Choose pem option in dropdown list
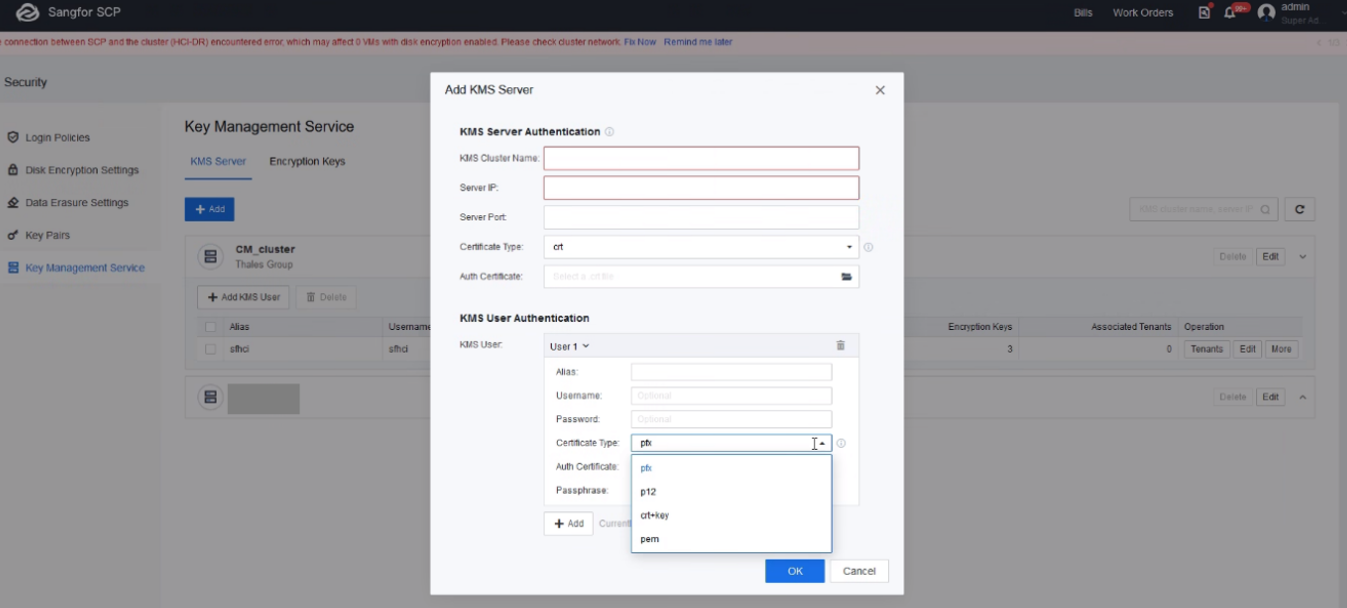Image resolution: width=1347 pixels, height=608 pixels. tap(650, 540)
